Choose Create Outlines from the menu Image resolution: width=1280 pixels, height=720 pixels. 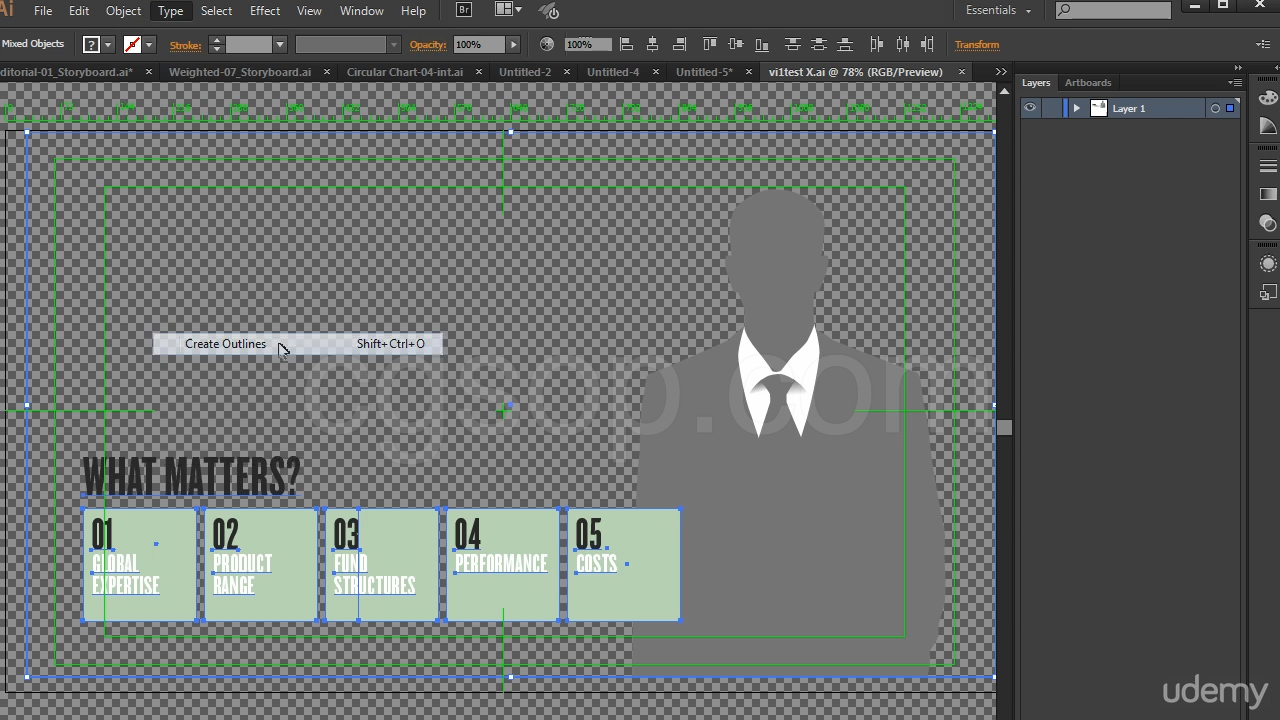226,344
